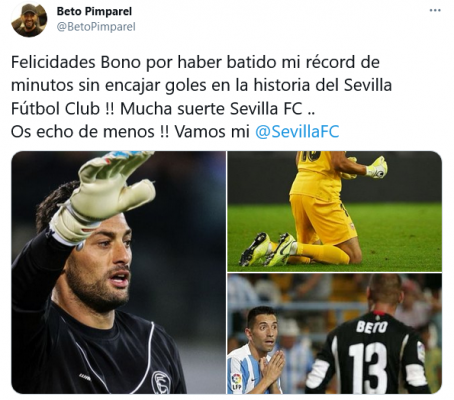454x400 pixels.
Task: Click the Sevilla crest on the black jersey
Action: point(161,381)
